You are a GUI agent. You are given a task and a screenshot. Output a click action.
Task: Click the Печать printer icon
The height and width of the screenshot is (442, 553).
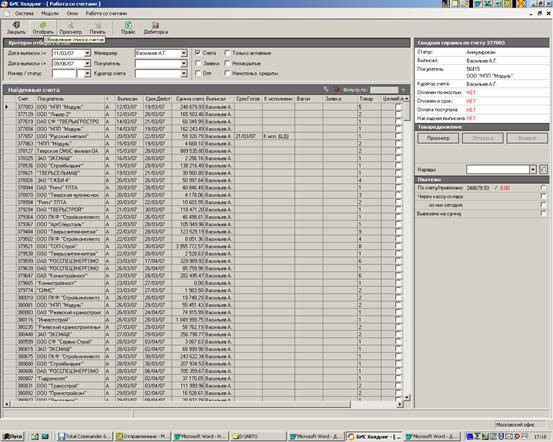97,28
